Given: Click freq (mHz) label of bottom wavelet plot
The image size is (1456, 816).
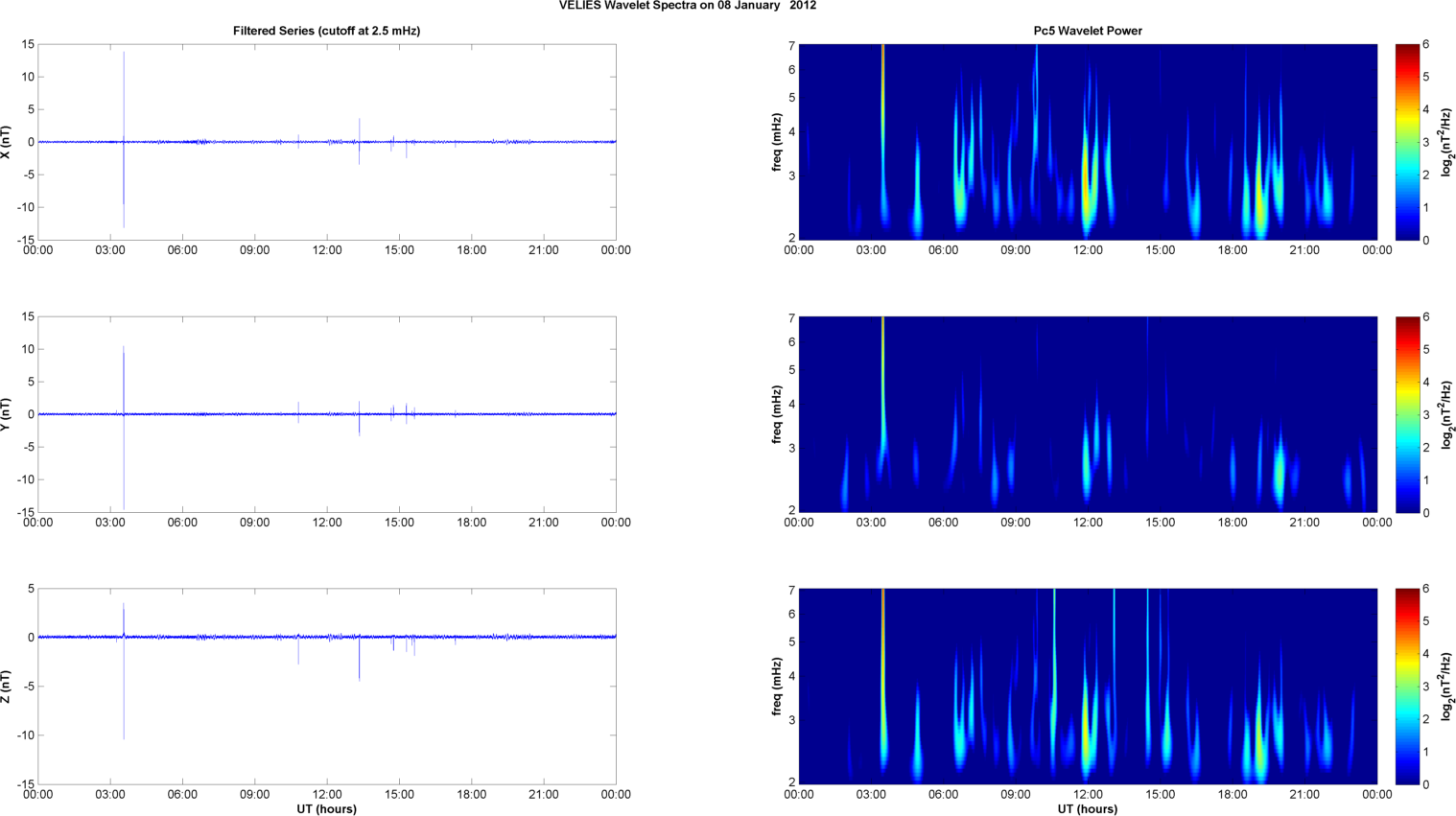Looking at the screenshot, I should (x=777, y=687).
